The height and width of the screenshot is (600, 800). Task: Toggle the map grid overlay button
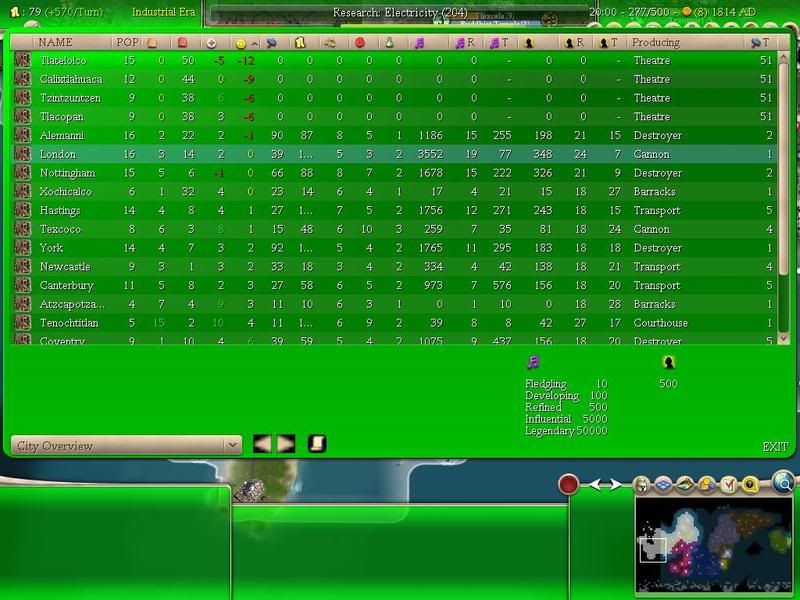(663, 485)
